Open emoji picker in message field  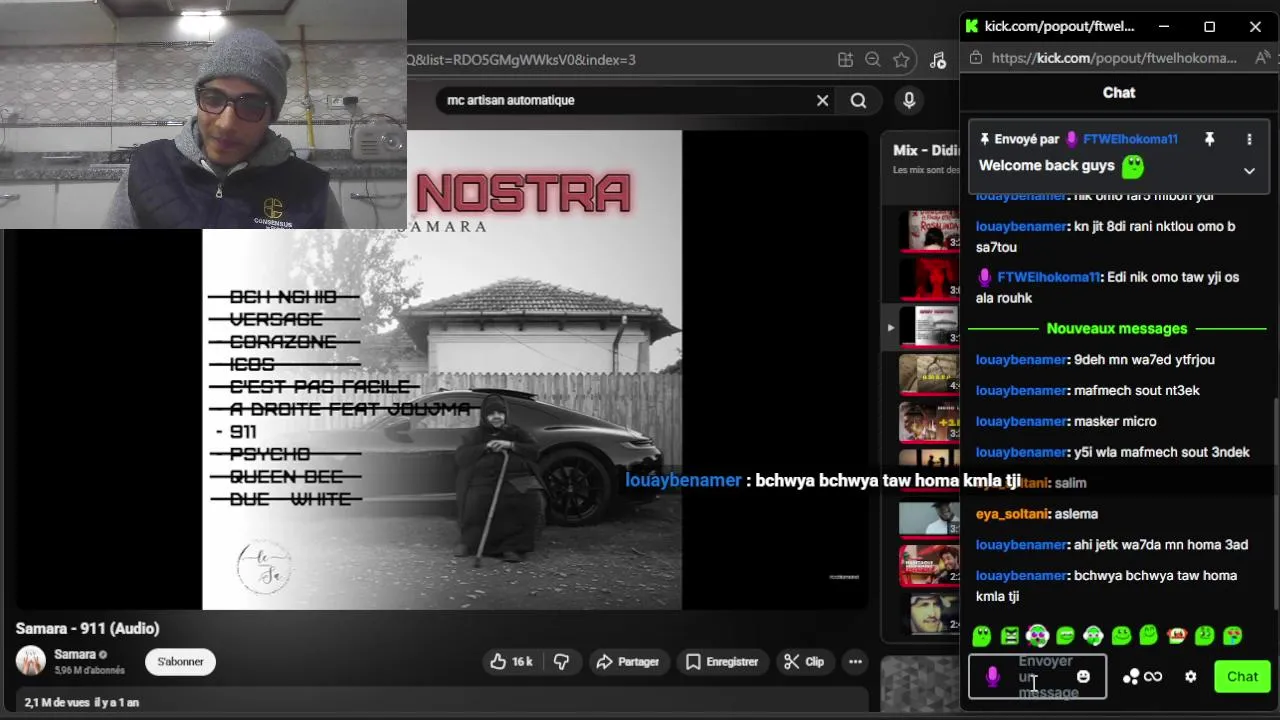click(x=1083, y=677)
